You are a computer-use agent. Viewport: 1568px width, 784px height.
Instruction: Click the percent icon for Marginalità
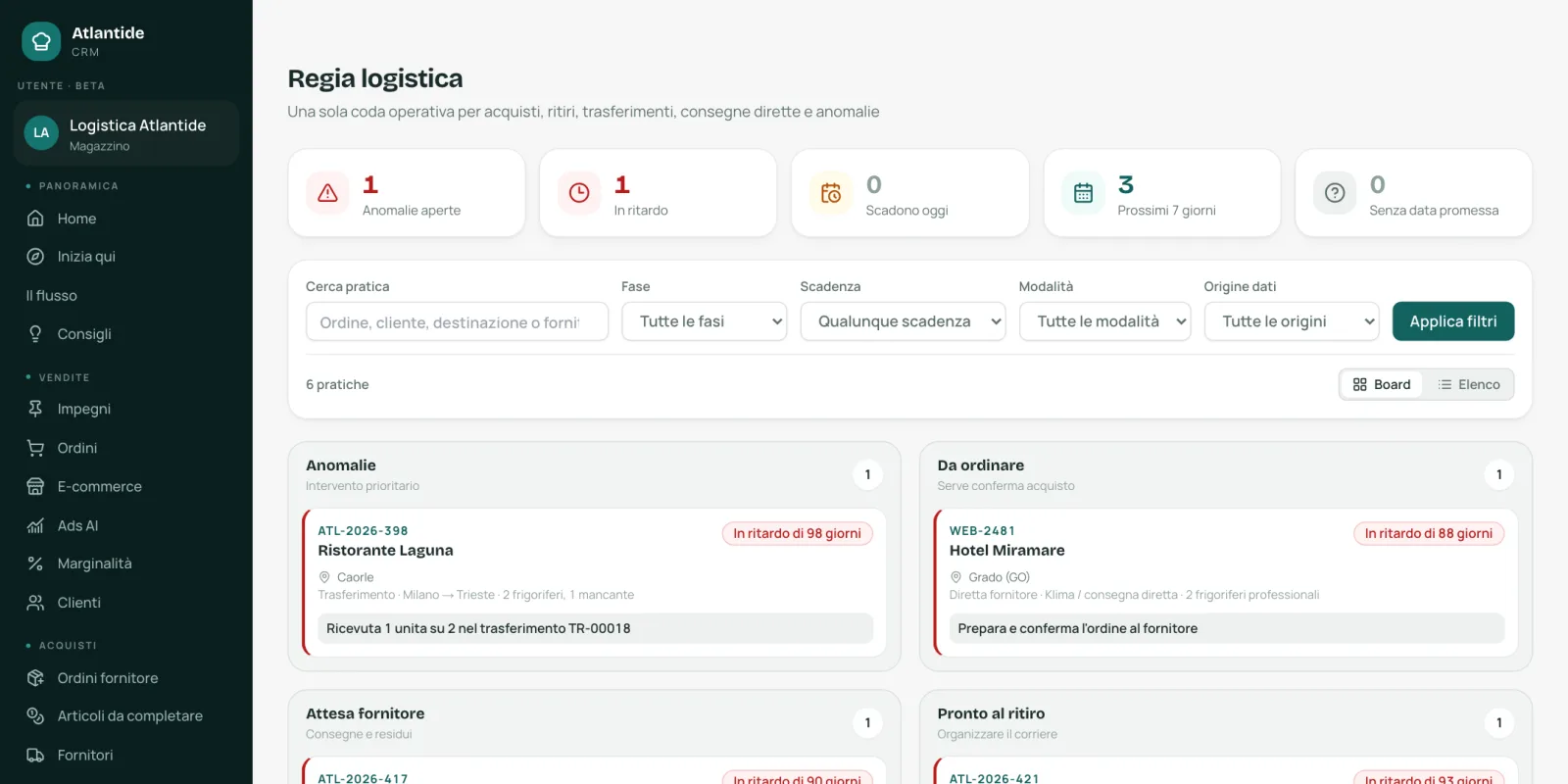[35, 563]
